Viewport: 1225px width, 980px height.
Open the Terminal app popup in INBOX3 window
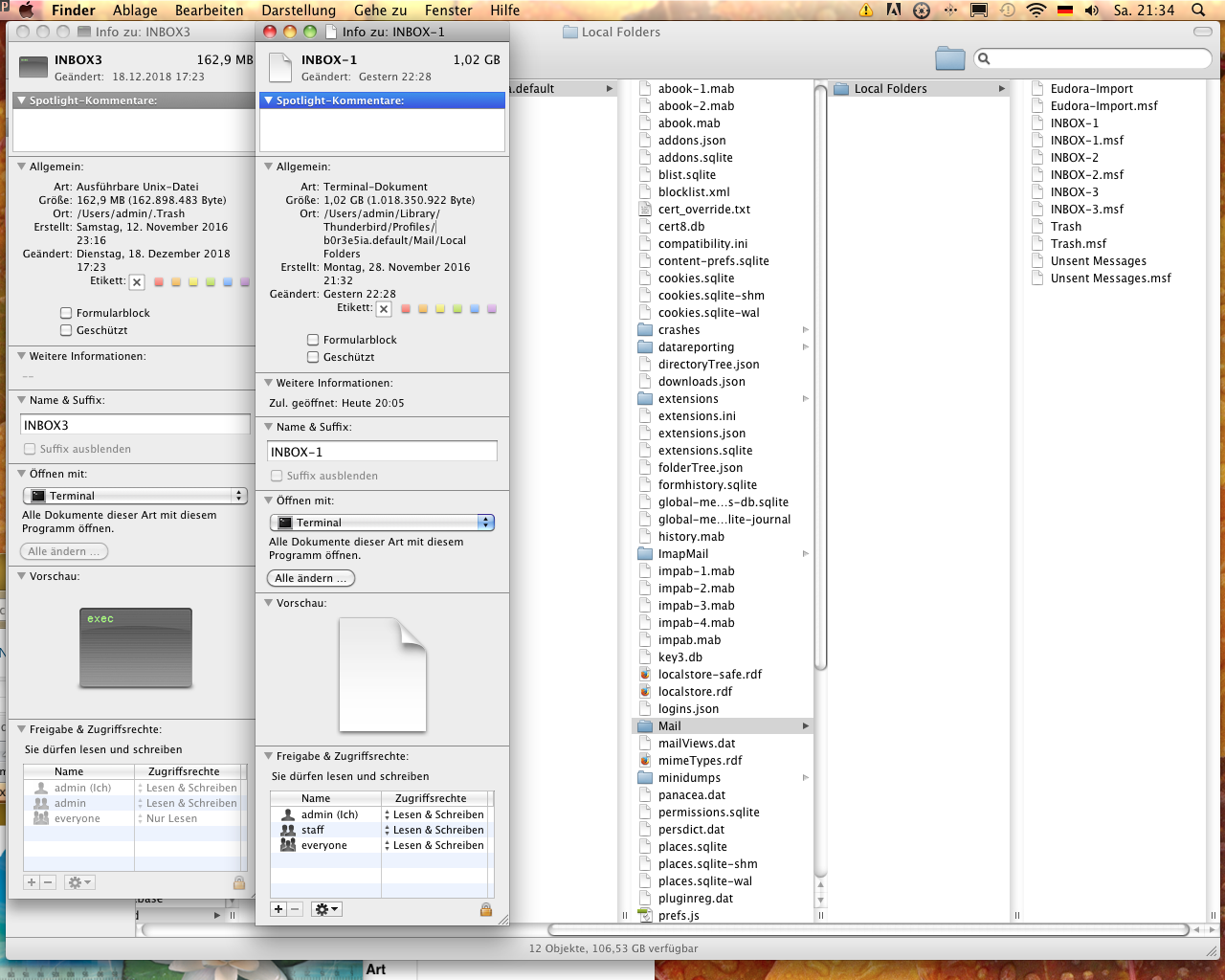click(x=135, y=496)
